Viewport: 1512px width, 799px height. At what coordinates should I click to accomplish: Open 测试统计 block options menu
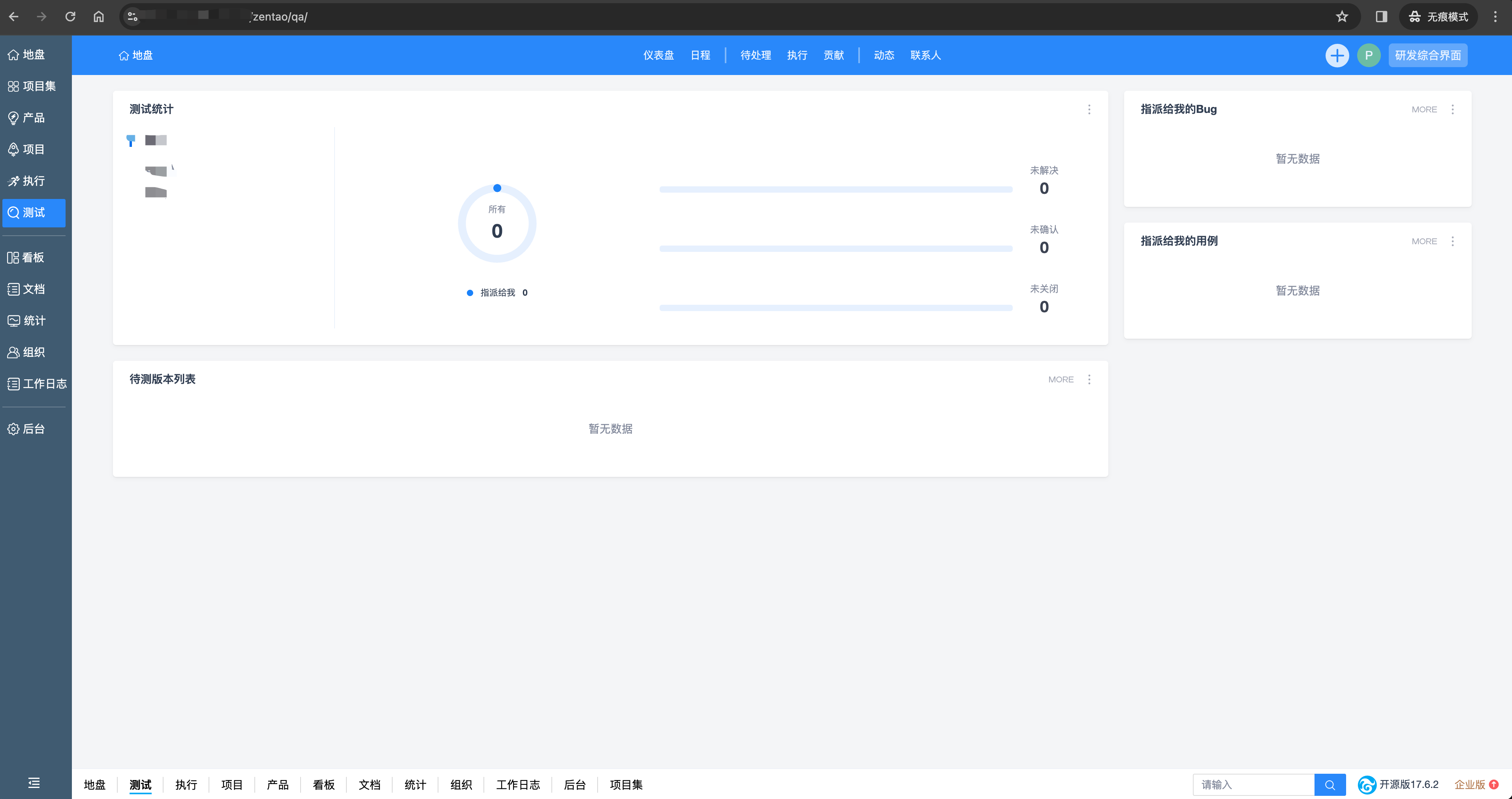pyautogui.click(x=1089, y=110)
